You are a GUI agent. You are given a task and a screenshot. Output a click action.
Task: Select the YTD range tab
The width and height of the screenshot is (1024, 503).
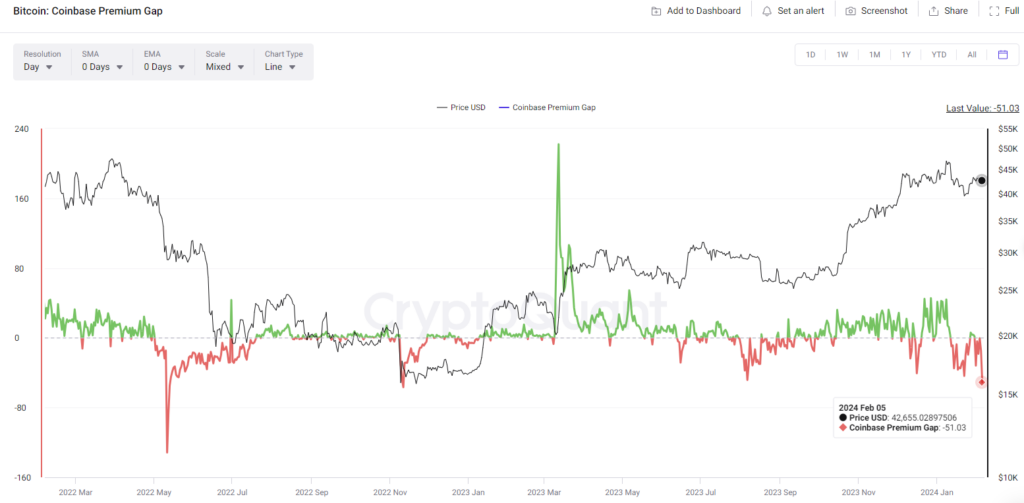[x=938, y=55]
